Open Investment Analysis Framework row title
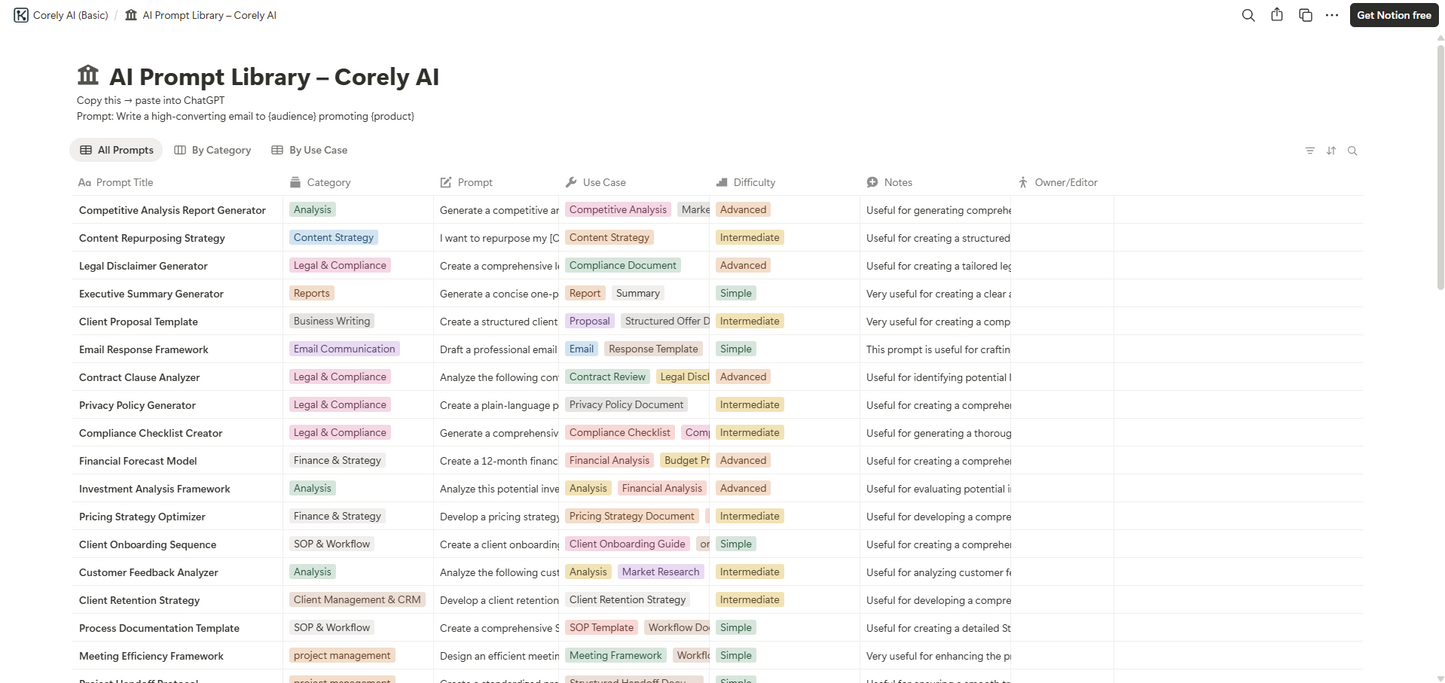The image size is (1445, 683). coord(154,489)
